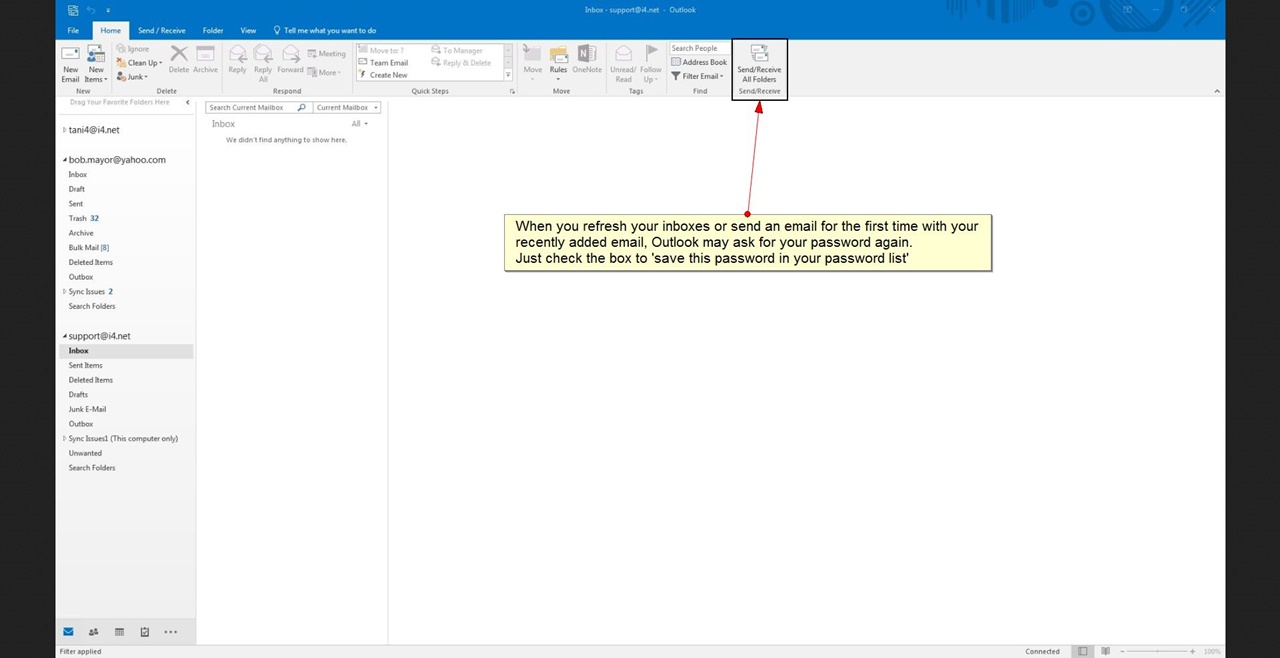Switch to Calendar view icon

click(119, 631)
